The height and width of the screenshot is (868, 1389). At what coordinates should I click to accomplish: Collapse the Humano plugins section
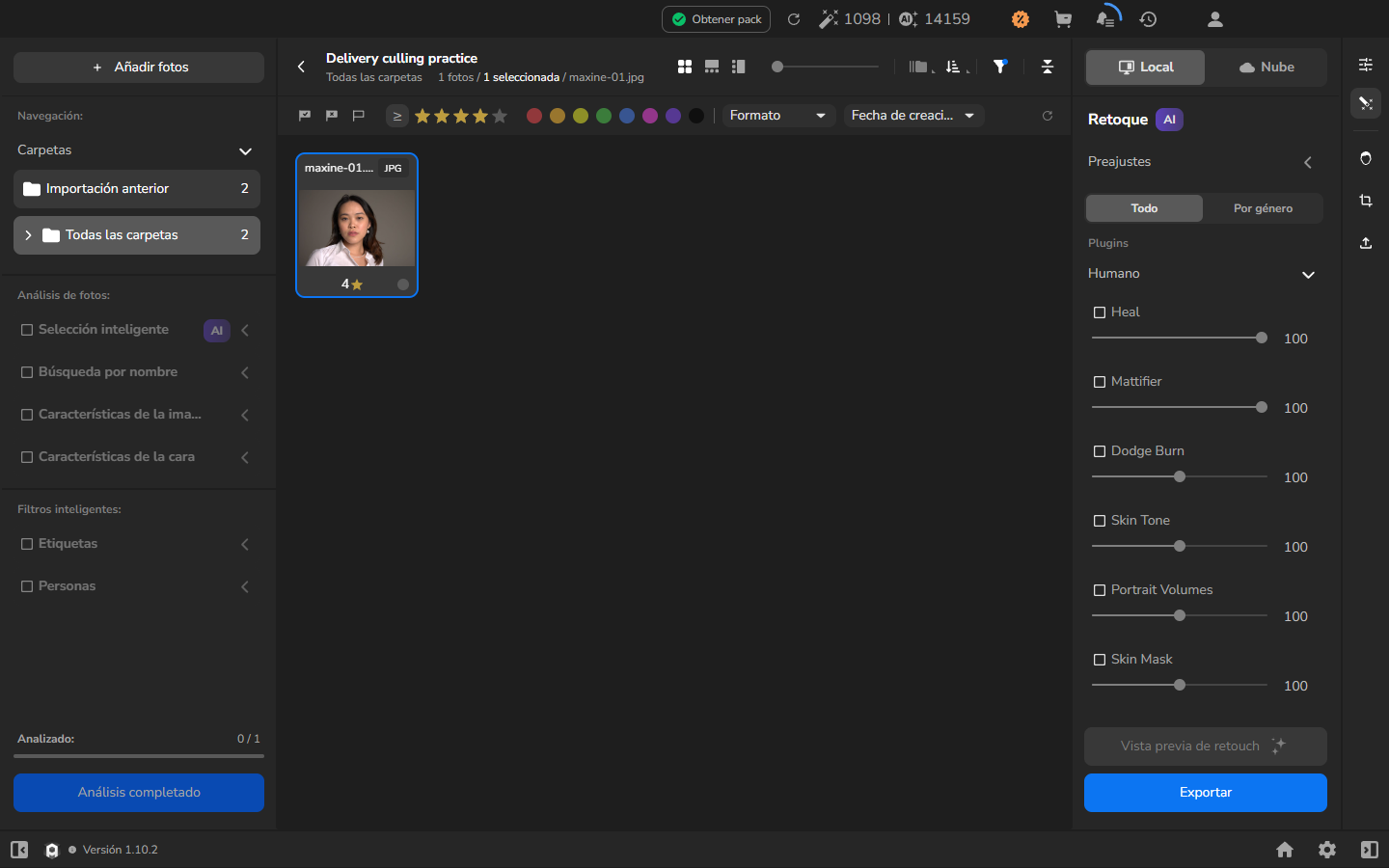(1308, 275)
